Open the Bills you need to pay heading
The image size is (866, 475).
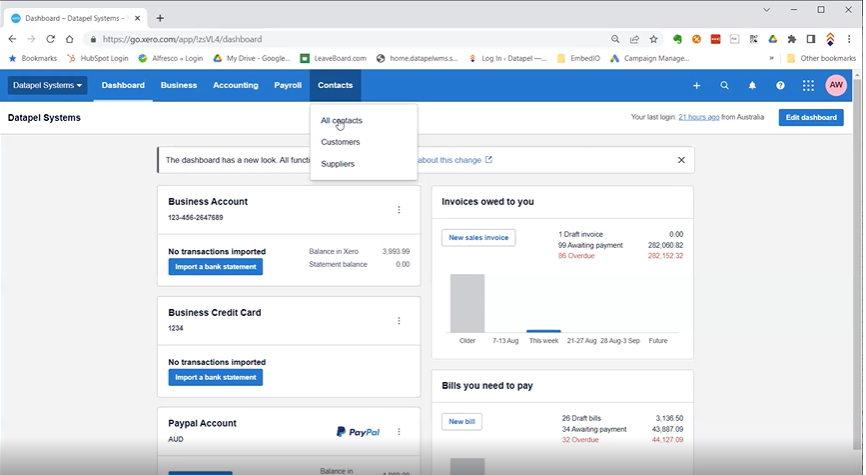coord(487,386)
